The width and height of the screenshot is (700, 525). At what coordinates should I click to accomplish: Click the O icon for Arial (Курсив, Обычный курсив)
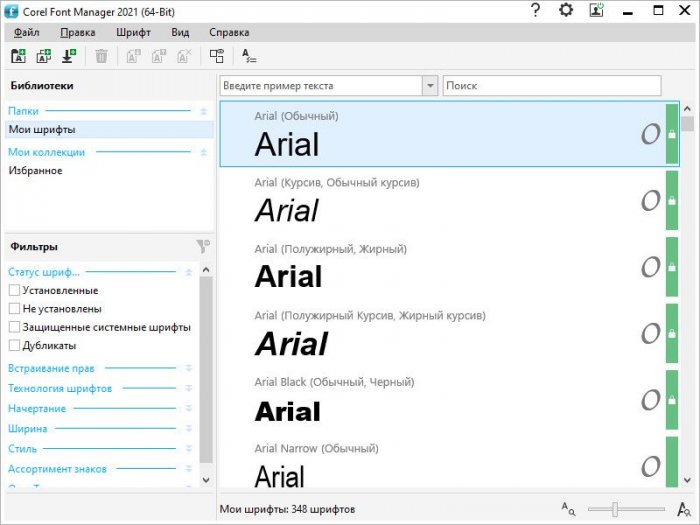650,200
